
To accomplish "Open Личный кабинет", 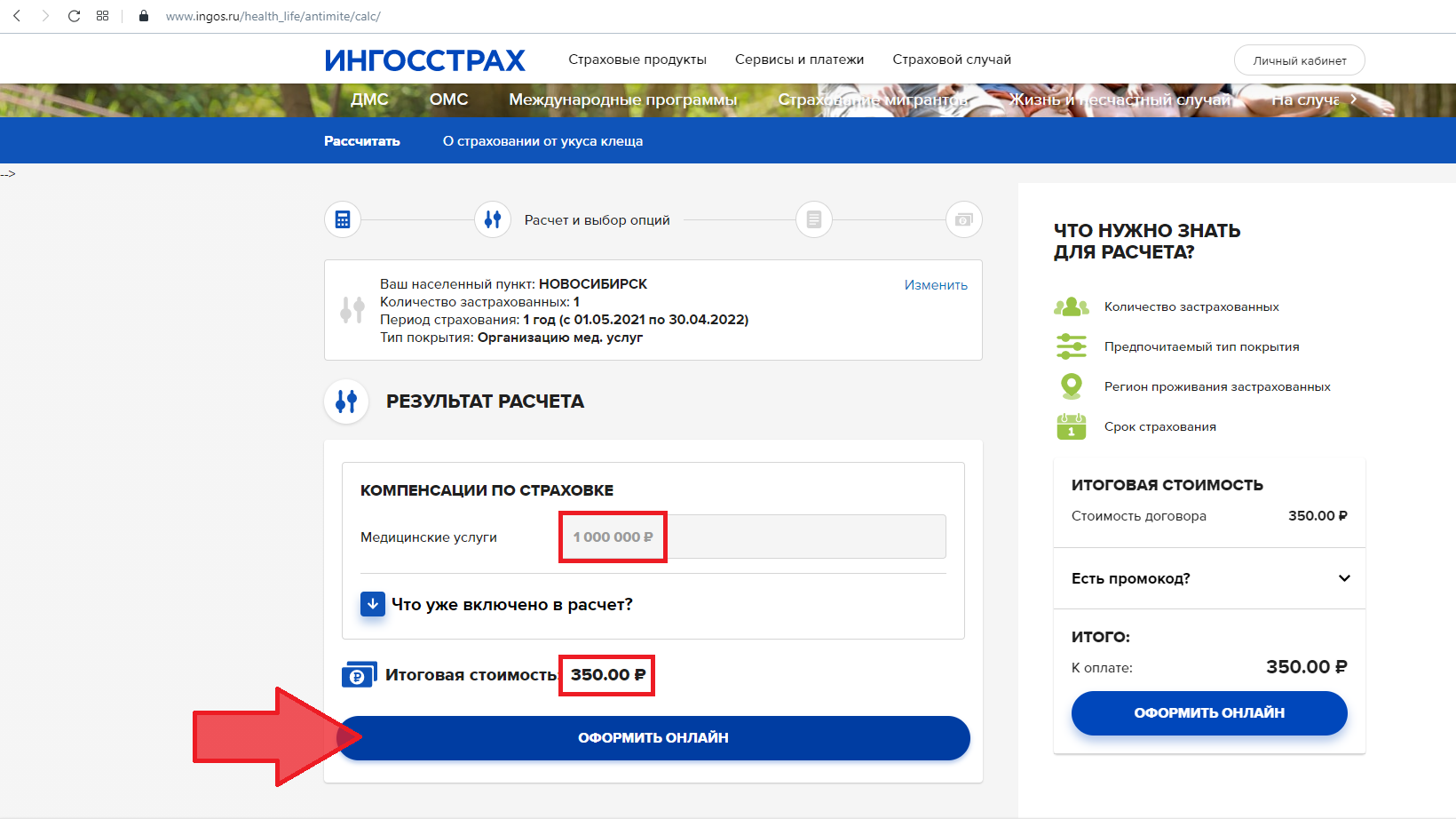I will (x=1300, y=60).
